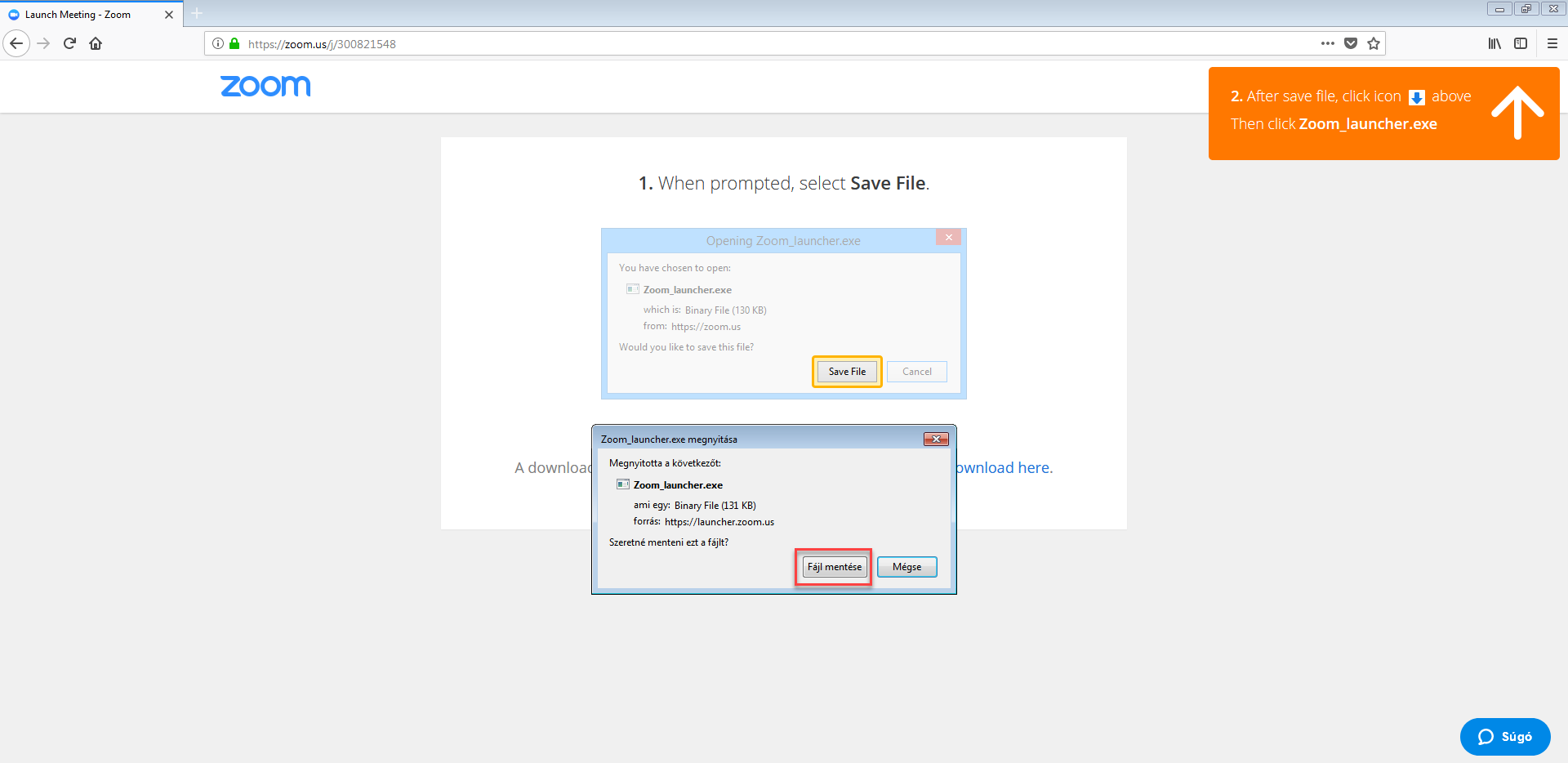The width and height of the screenshot is (1568, 763).
Task: Click source URL https://launcher.zoom.us text
Action: 719,522
